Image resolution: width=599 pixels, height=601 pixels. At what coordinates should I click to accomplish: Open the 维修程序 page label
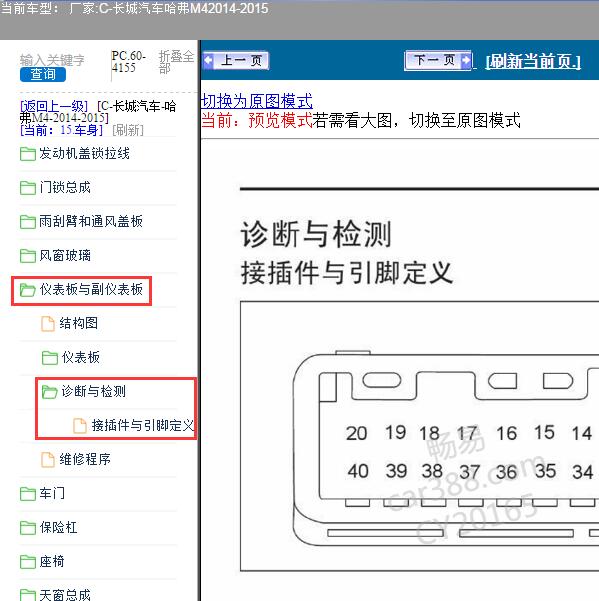pyautogui.click(x=85, y=459)
